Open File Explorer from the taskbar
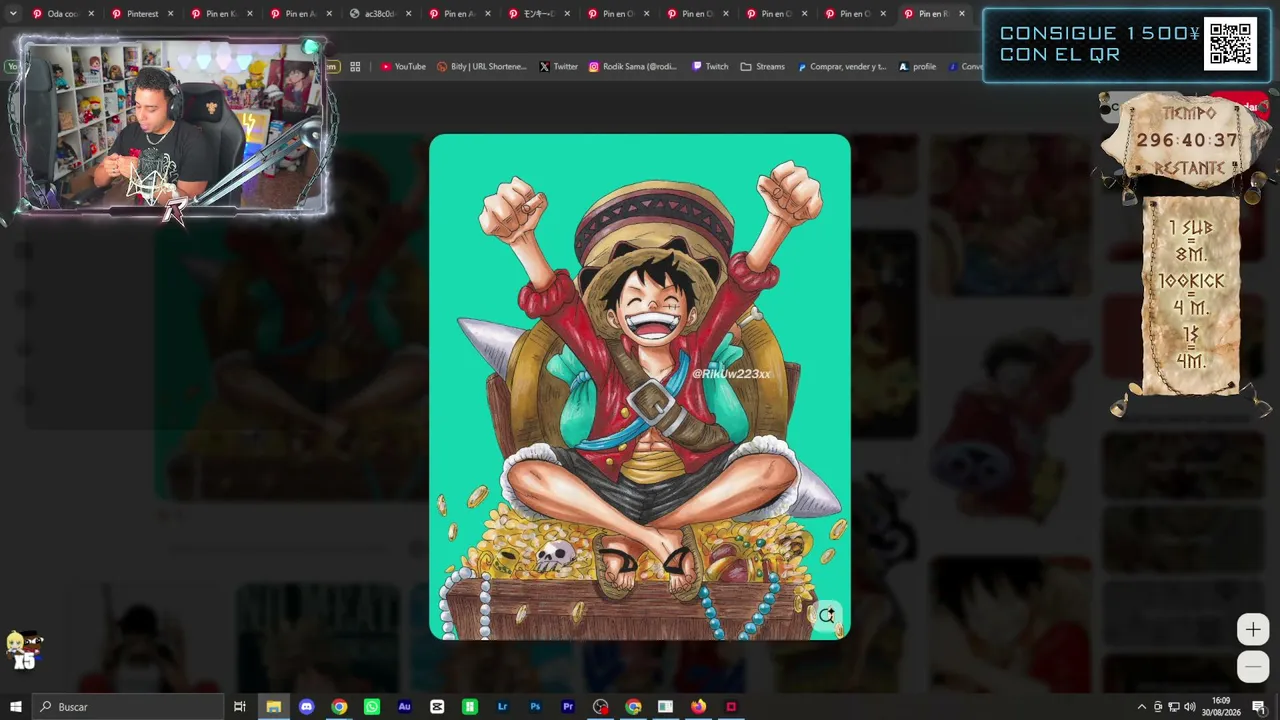The width and height of the screenshot is (1280, 720). point(273,707)
